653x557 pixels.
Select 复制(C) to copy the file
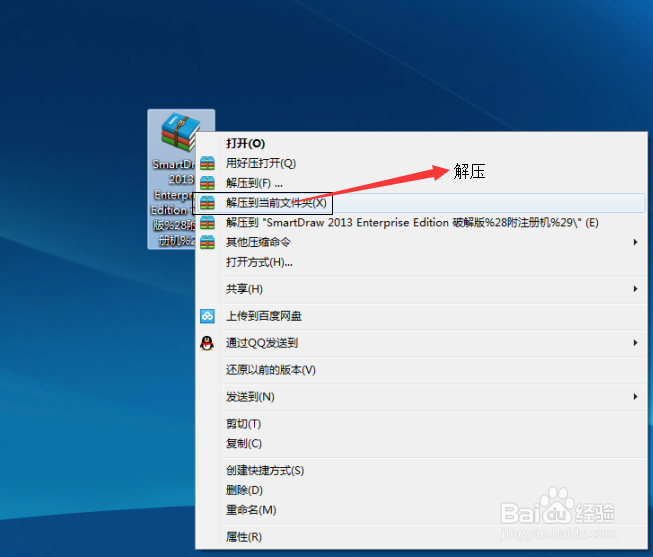421,444
